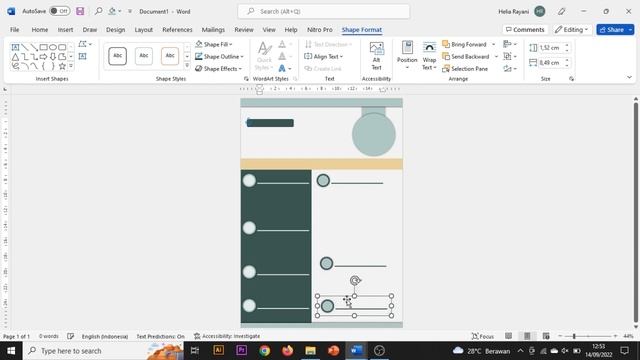The width and height of the screenshot is (640, 360).
Task: Open the Position menu
Action: [x=407, y=56]
